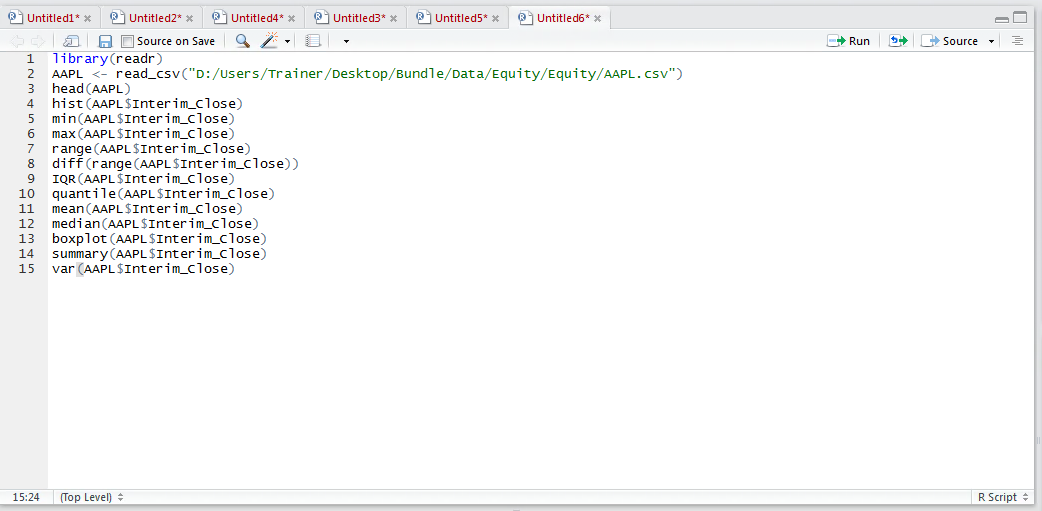Switch to the Untitled5 tab
This screenshot has width=1042, height=511.
pyautogui.click(x=457, y=18)
